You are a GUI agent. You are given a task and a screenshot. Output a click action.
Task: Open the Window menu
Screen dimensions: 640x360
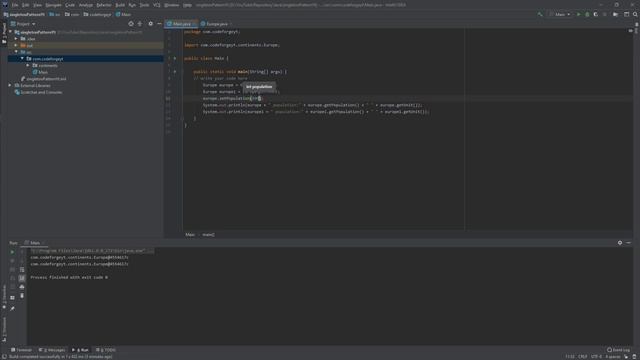(x=171, y=5)
